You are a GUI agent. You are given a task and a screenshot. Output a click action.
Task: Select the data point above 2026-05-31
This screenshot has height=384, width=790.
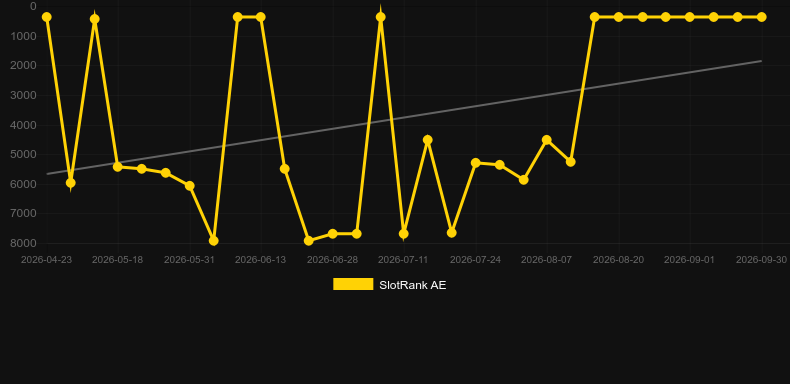pyautogui.click(x=189, y=186)
